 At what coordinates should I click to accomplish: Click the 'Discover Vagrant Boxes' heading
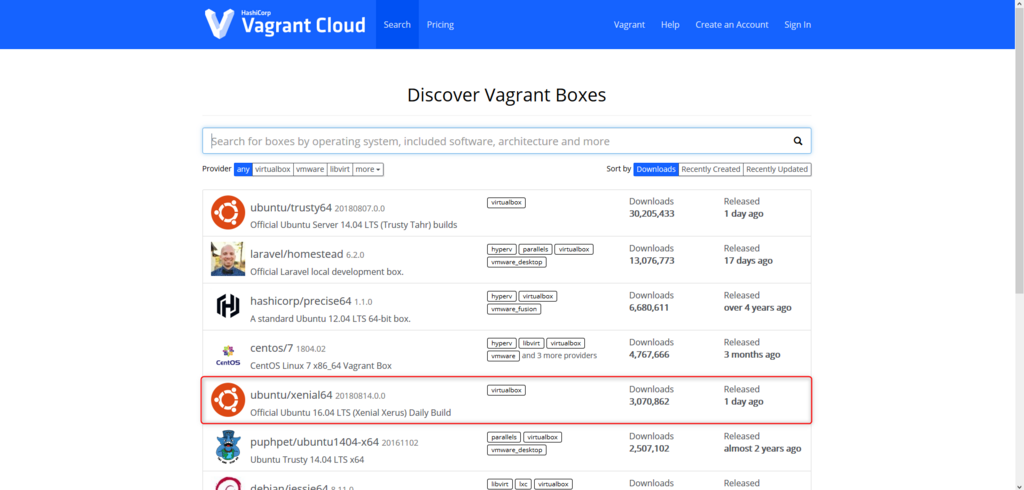(x=507, y=95)
